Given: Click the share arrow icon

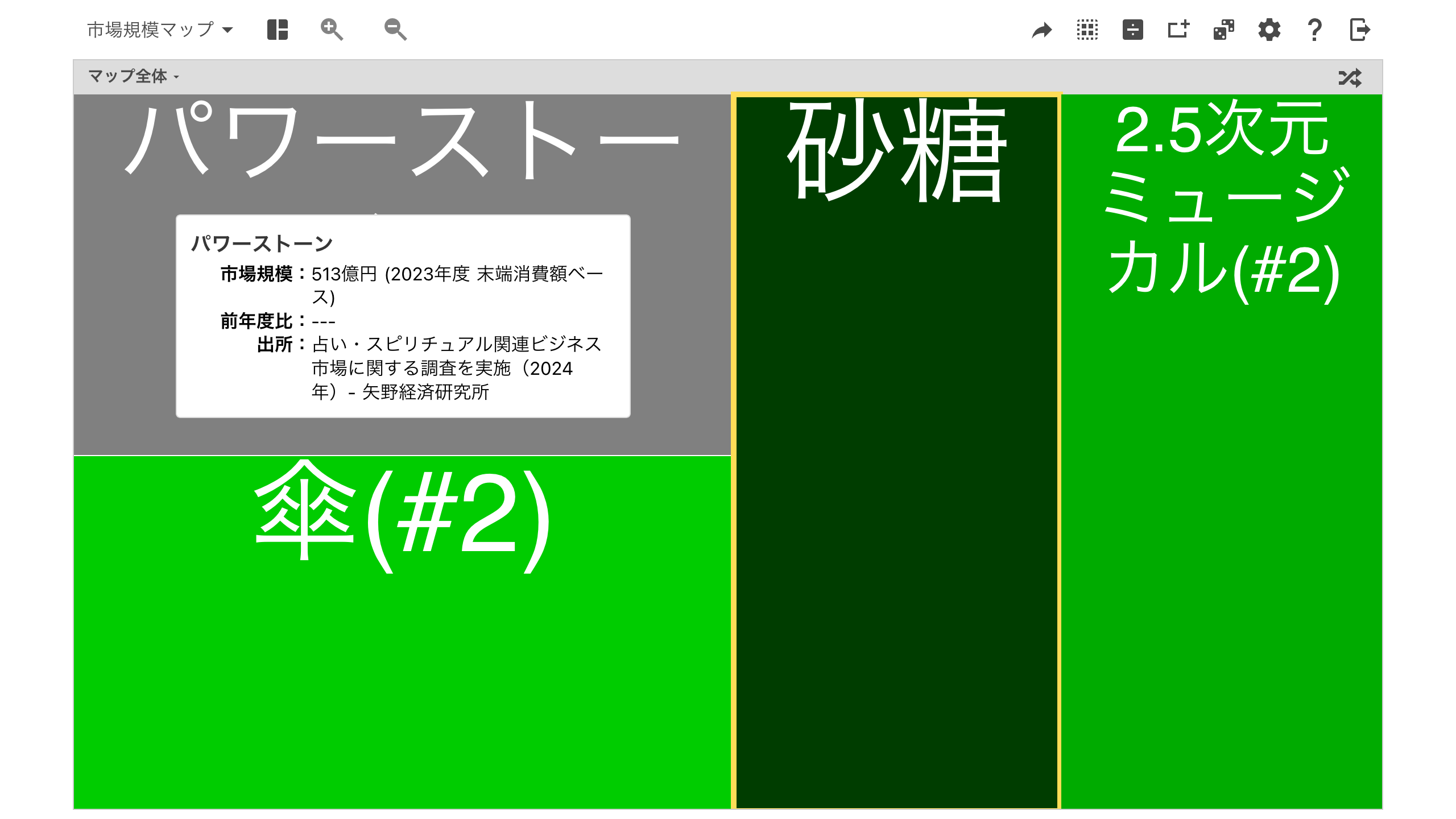Looking at the screenshot, I should click(x=1042, y=30).
